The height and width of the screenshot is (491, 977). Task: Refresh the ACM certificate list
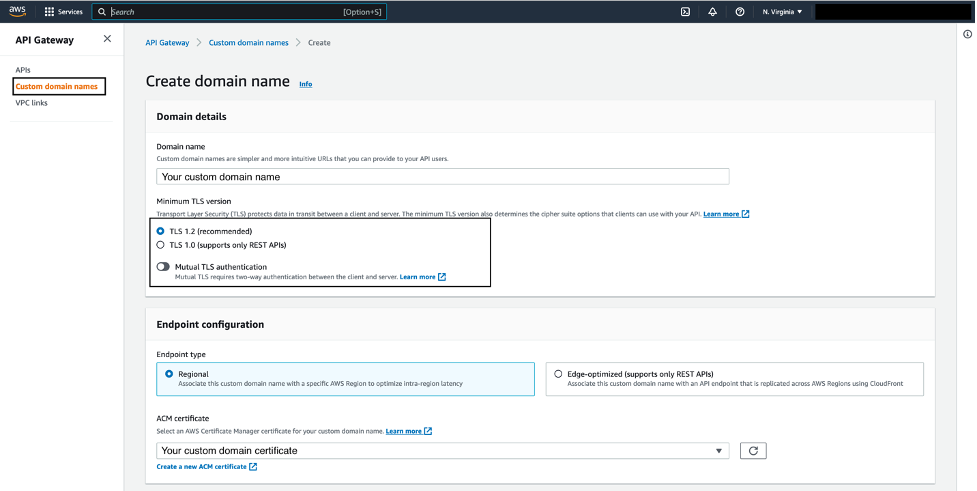coord(753,450)
